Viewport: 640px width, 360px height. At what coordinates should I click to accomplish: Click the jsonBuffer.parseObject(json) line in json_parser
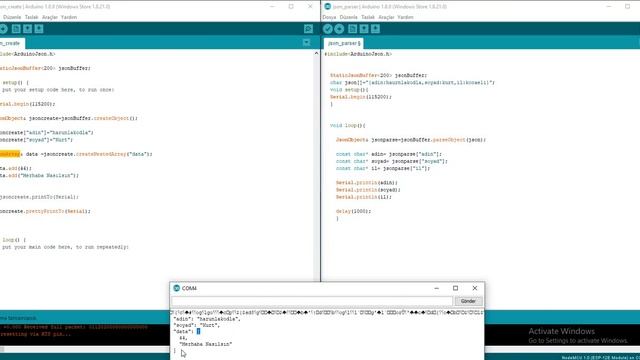click(411, 140)
